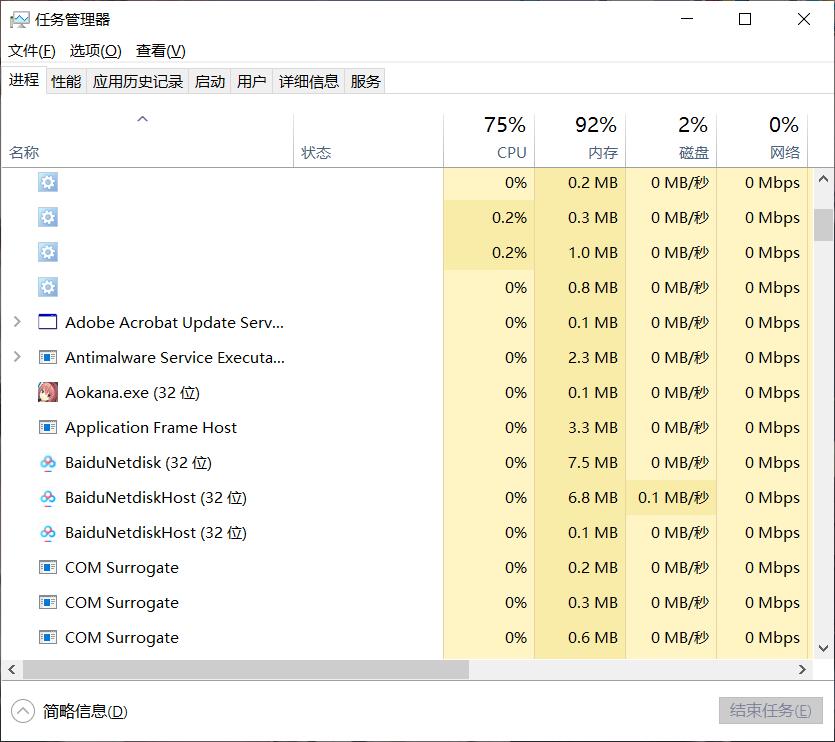
Task: Click icon of BaiduNetdiskHost using 6.8 MB
Action: 48,498
